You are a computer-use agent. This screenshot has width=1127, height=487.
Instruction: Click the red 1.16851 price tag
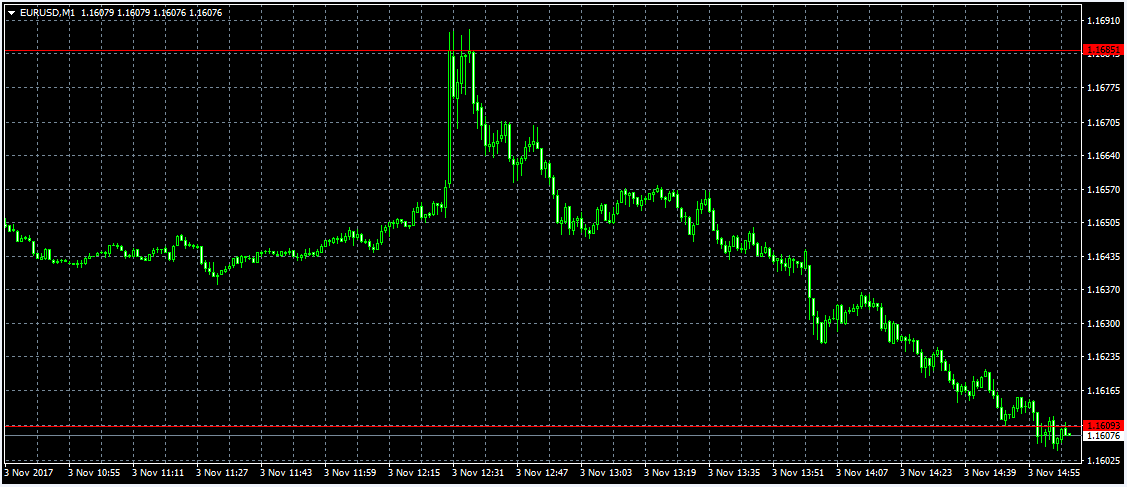[1106, 50]
